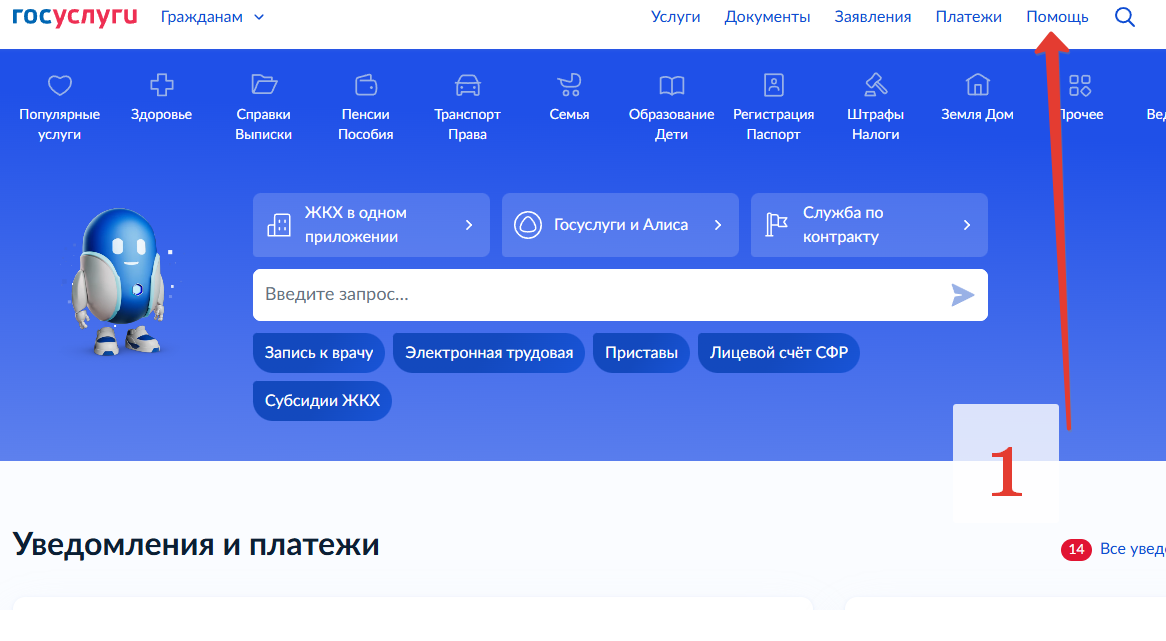Click the magnifier search icon

tap(1124, 17)
